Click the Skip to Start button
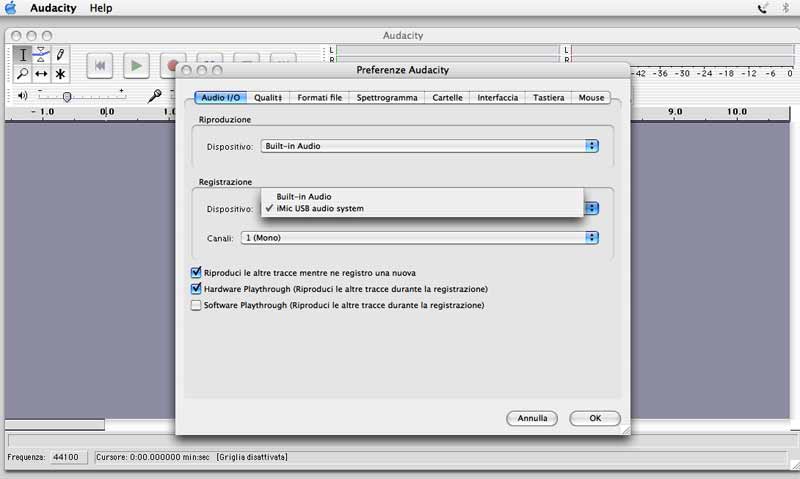This screenshot has width=800, height=479. click(x=99, y=66)
